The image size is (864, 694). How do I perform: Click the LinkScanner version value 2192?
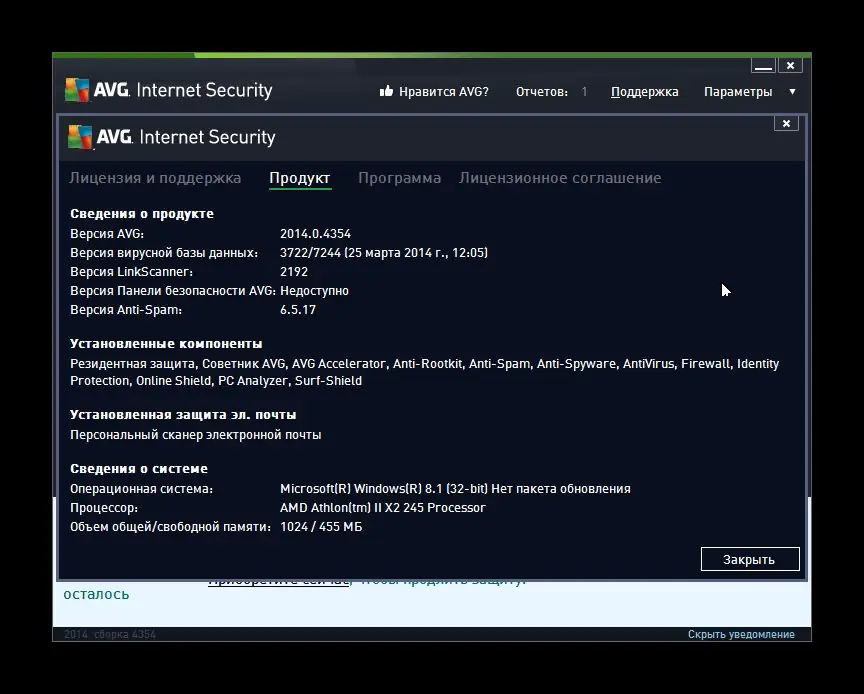click(294, 271)
